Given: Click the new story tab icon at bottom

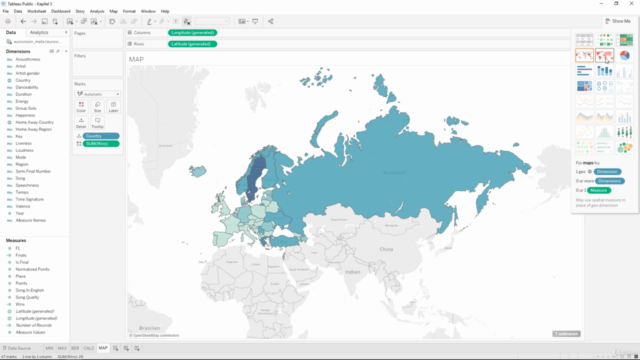Looking at the screenshot, I should tap(137, 348).
